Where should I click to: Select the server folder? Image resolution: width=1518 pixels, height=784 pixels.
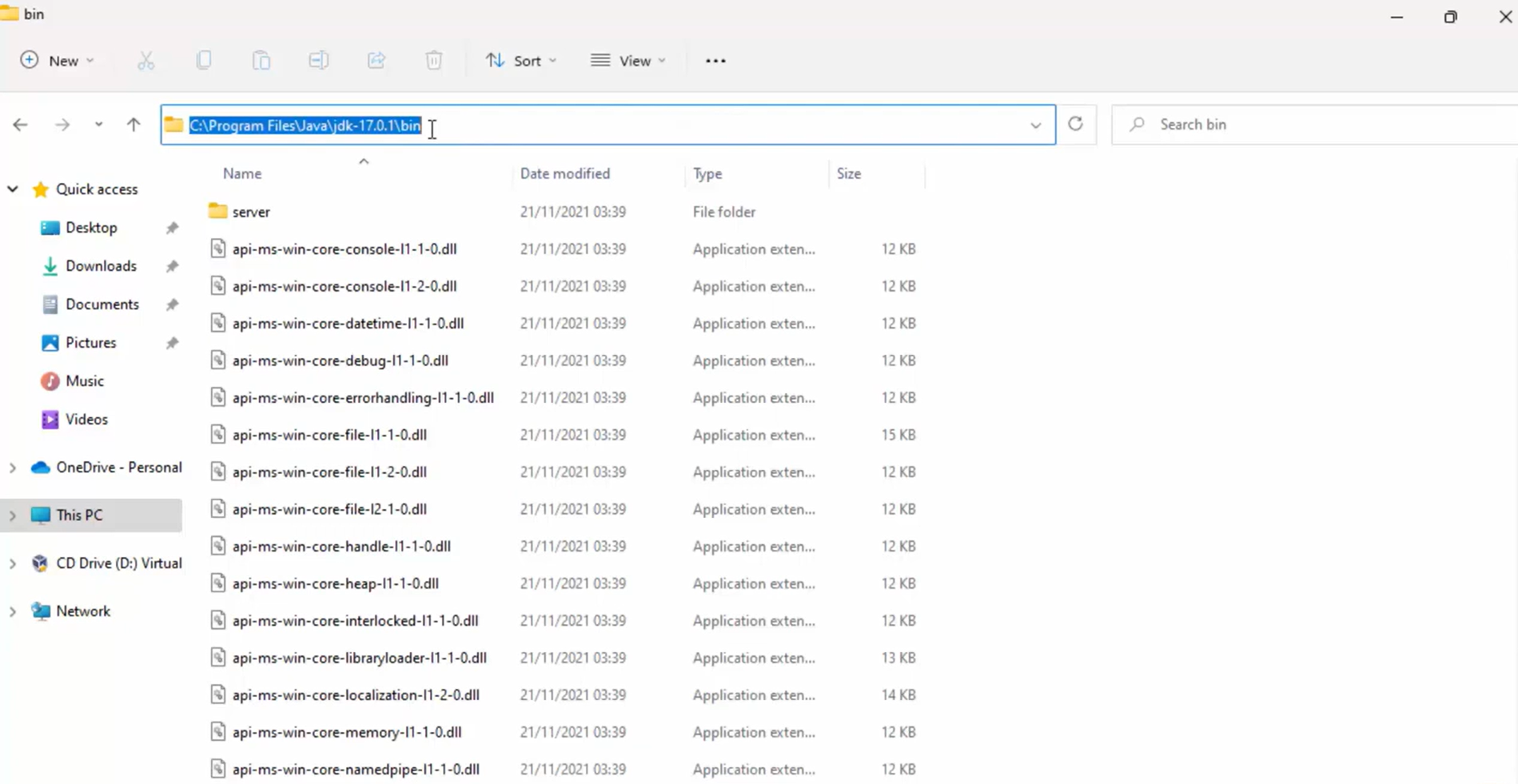click(251, 212)
